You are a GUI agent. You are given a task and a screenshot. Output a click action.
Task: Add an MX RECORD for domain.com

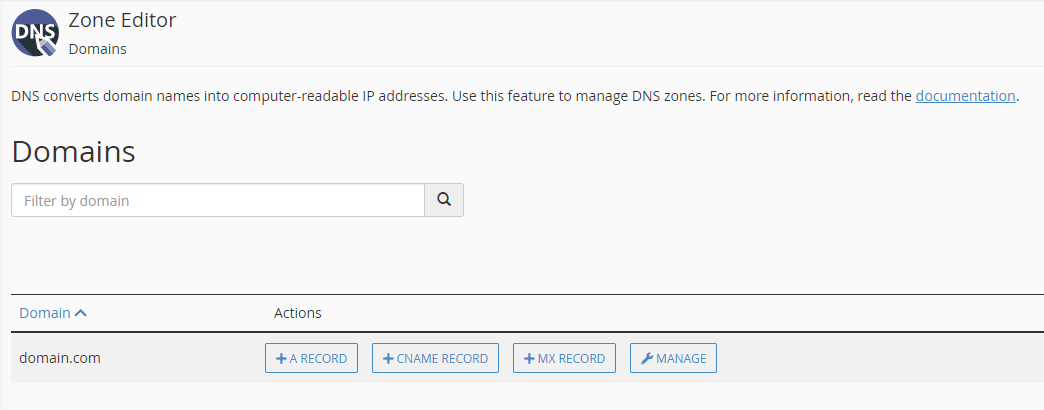(565, 358)
